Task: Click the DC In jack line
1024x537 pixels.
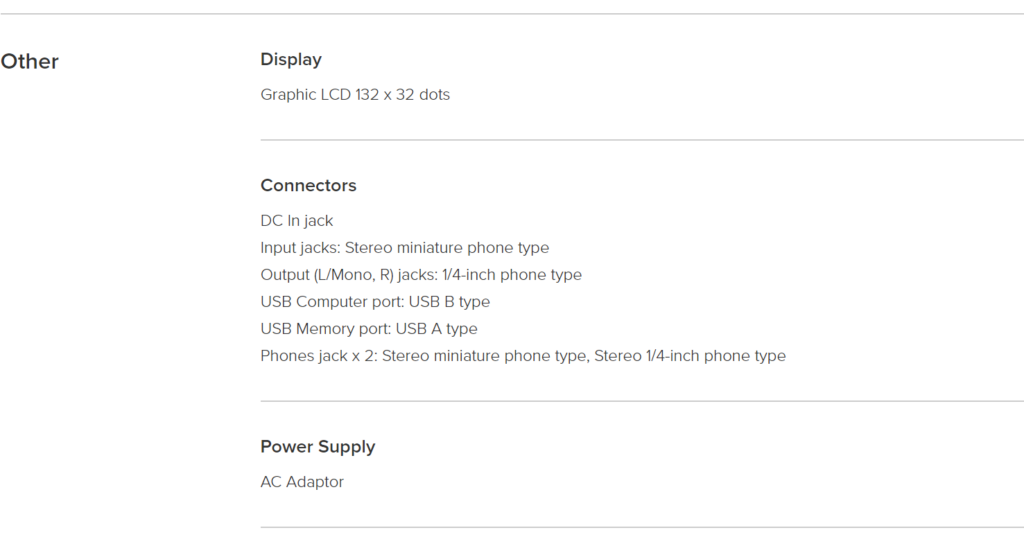Action: (296, 221)
